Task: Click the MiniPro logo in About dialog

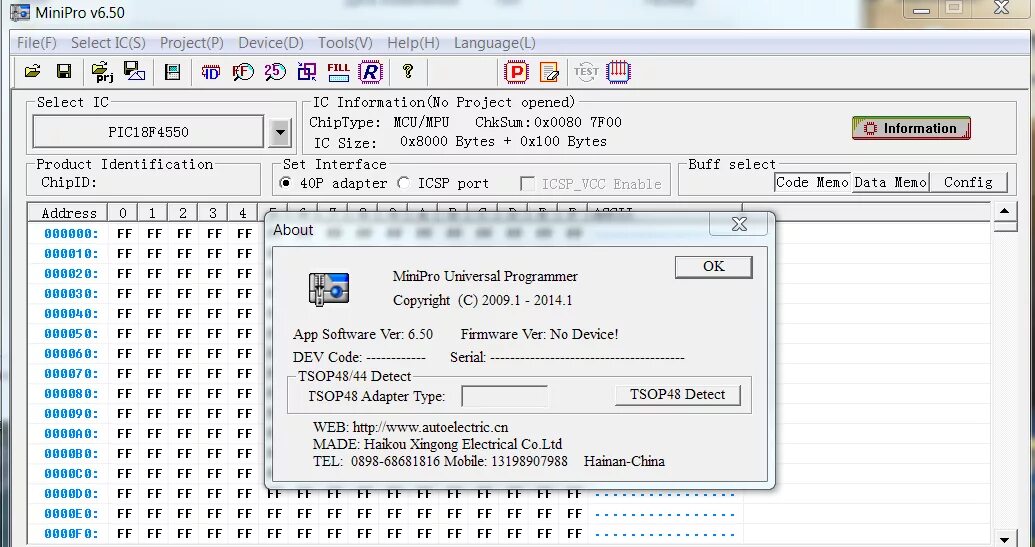Action: point(329,289)
